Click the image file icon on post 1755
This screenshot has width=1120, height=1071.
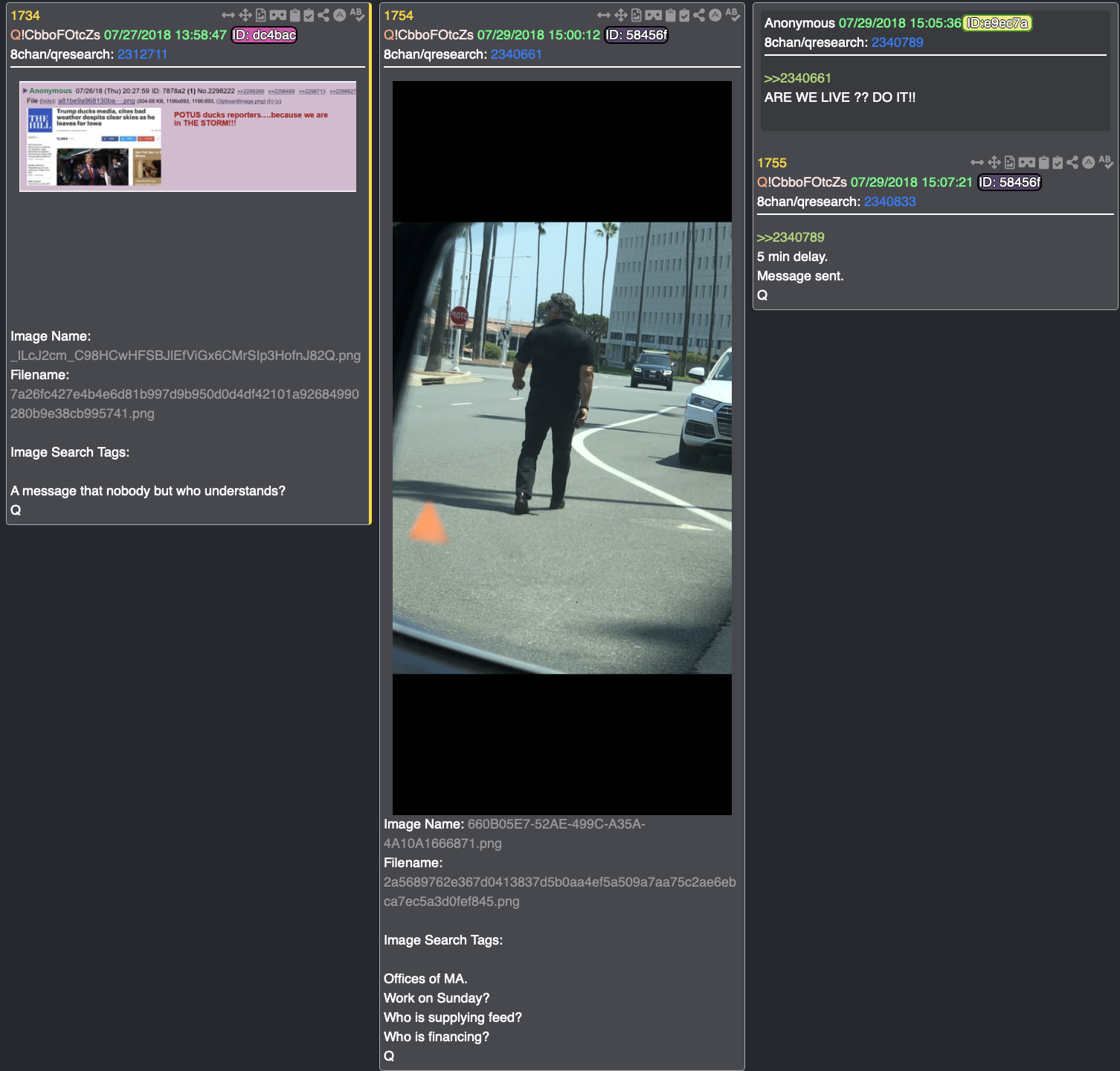point(1009,162)
